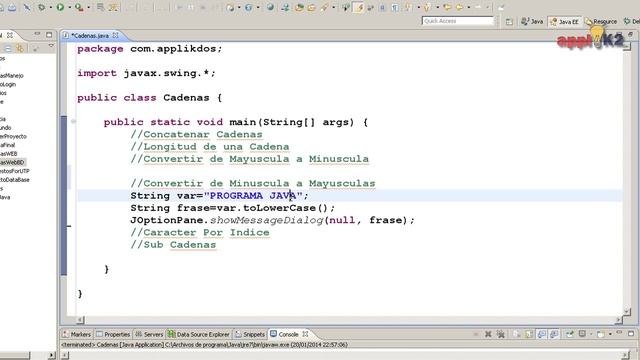
Task: Click Remove Launch icon in Console toolbar
Action: click(488, 334)
